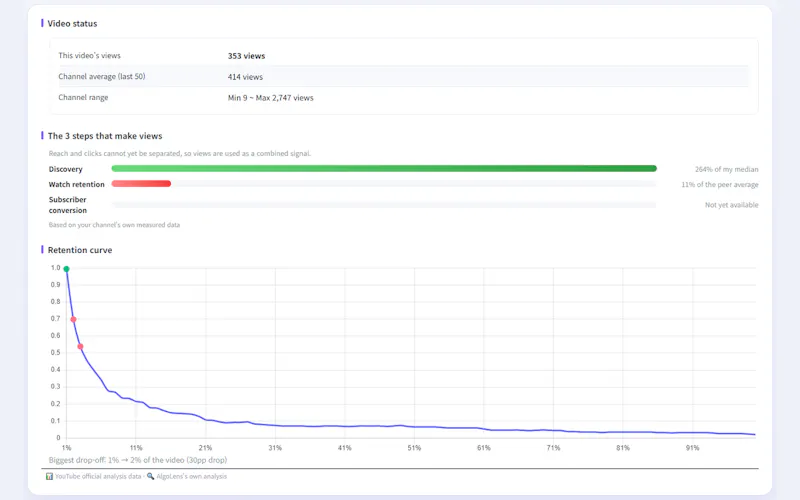Select the 'Biggest drop-off' summary line
The image size is (800, 500).
click(138, 460)
